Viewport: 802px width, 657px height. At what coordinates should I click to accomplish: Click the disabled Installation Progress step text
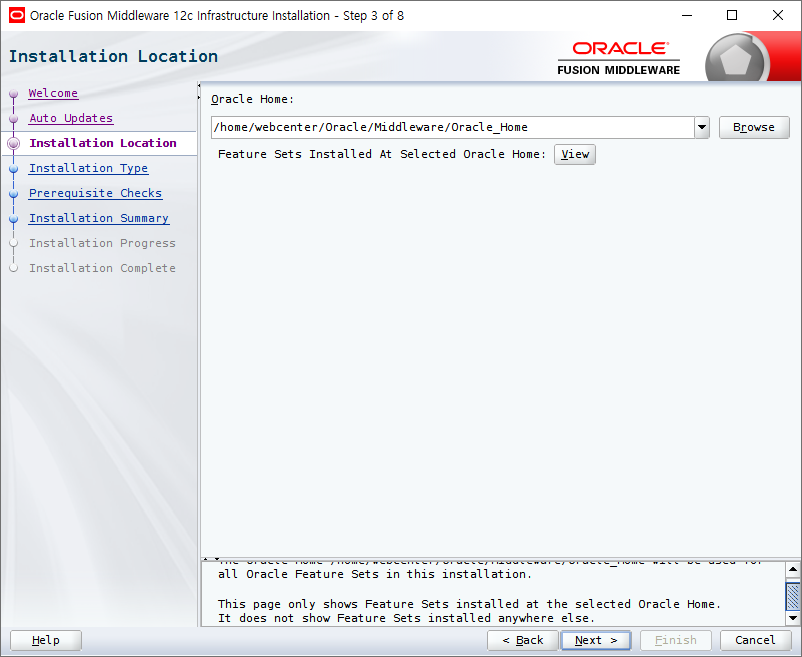tap(102, 243)
